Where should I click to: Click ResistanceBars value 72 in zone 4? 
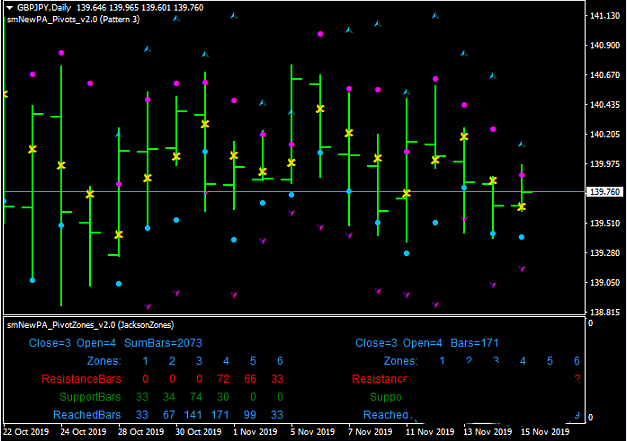(225, 380)
